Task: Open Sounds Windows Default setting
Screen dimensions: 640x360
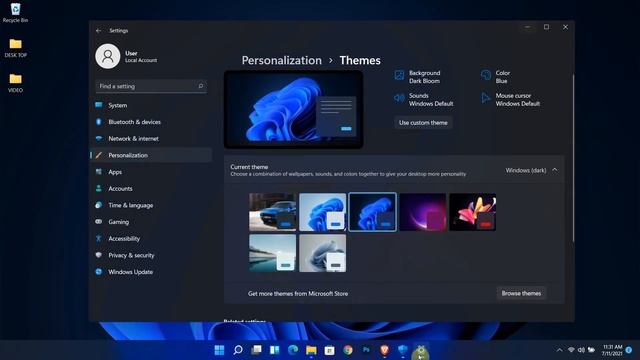Action: 424,100
